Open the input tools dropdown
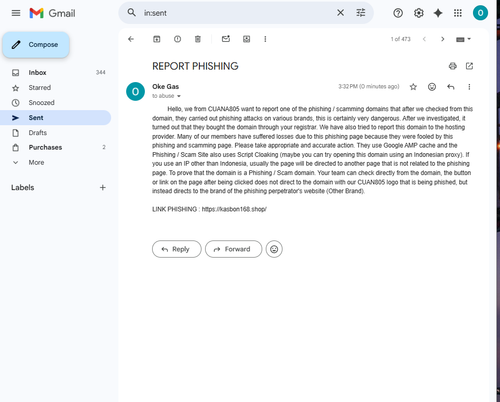The width and height of the screenshot is (500, 402). coord(463,39)
